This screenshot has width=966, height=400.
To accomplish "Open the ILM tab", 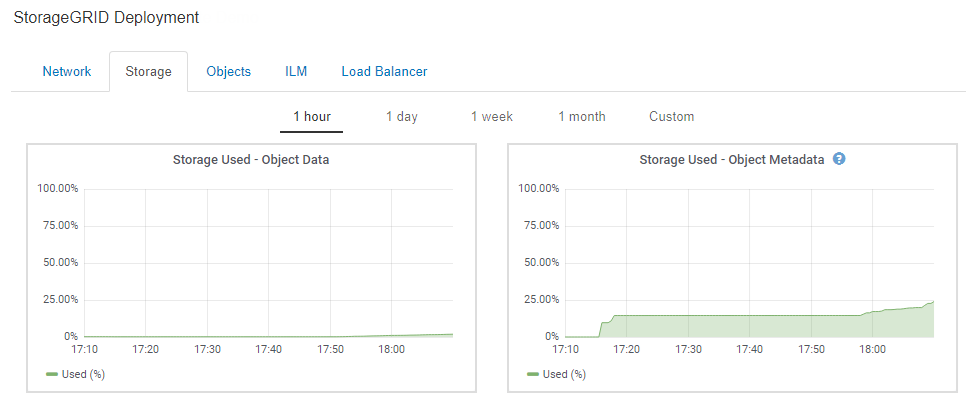I will click(x=296, y=72).
